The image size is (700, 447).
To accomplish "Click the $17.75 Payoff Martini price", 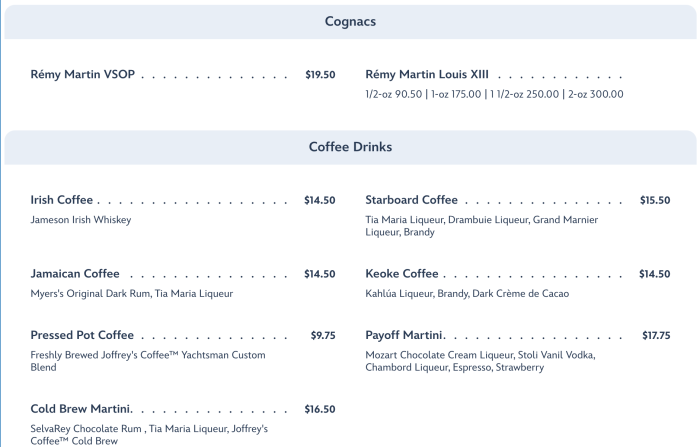I will (x=656, y=335).
